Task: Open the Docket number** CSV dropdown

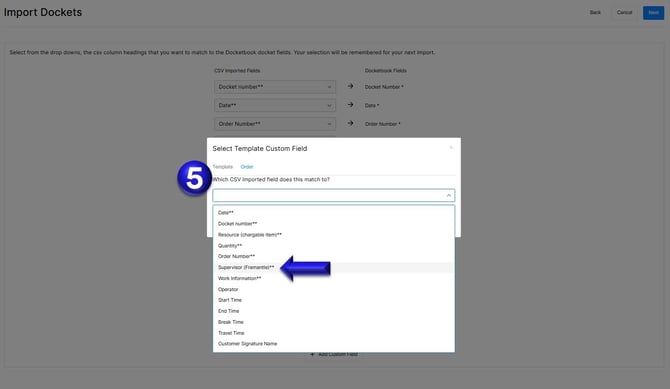Action: click(275, 87)
